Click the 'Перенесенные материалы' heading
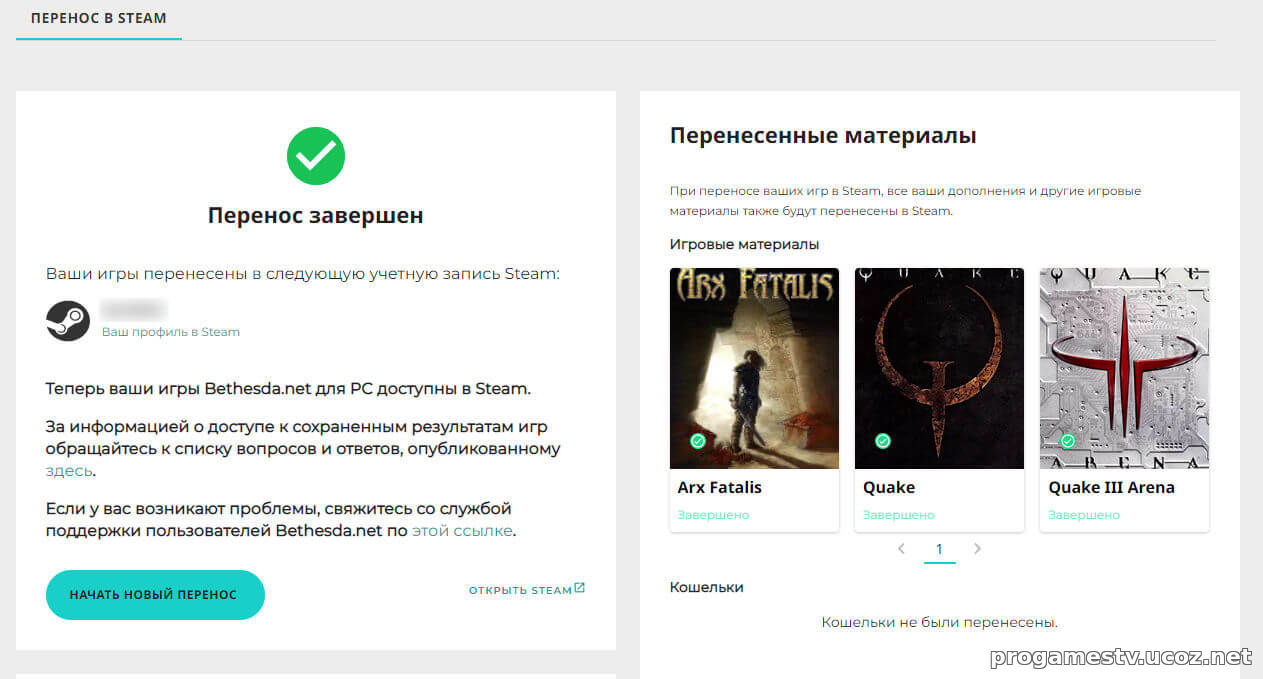The height and width of the screenshot is (679, 1263). (x=823, y=136)
